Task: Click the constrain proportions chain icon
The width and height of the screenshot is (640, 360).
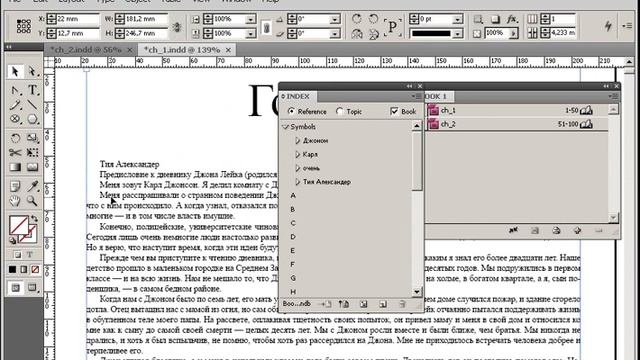Action: click(177, 27)
